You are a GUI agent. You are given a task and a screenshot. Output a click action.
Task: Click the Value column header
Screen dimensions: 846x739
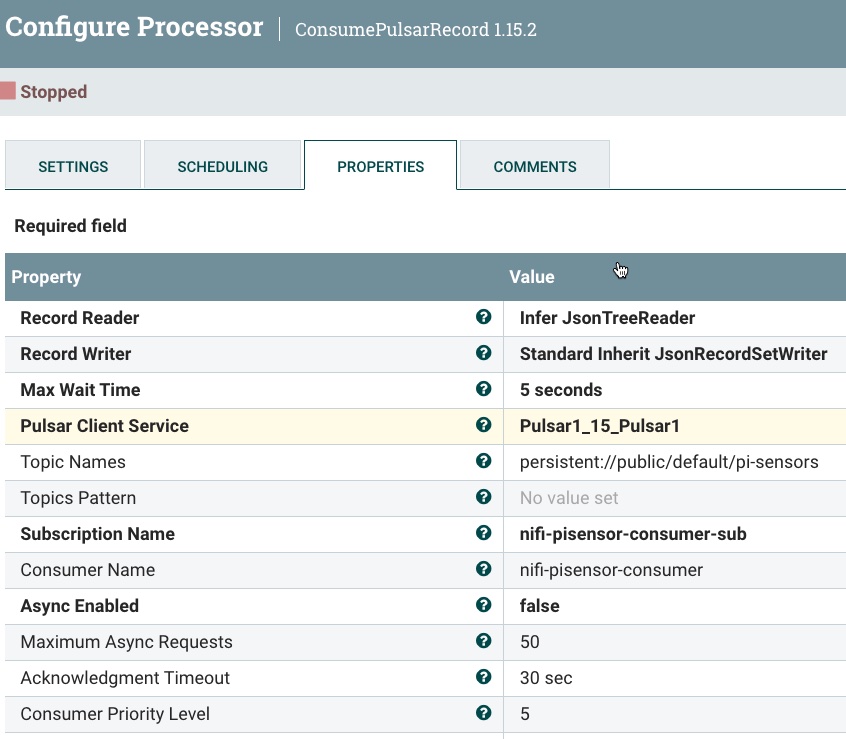point(532,277)
